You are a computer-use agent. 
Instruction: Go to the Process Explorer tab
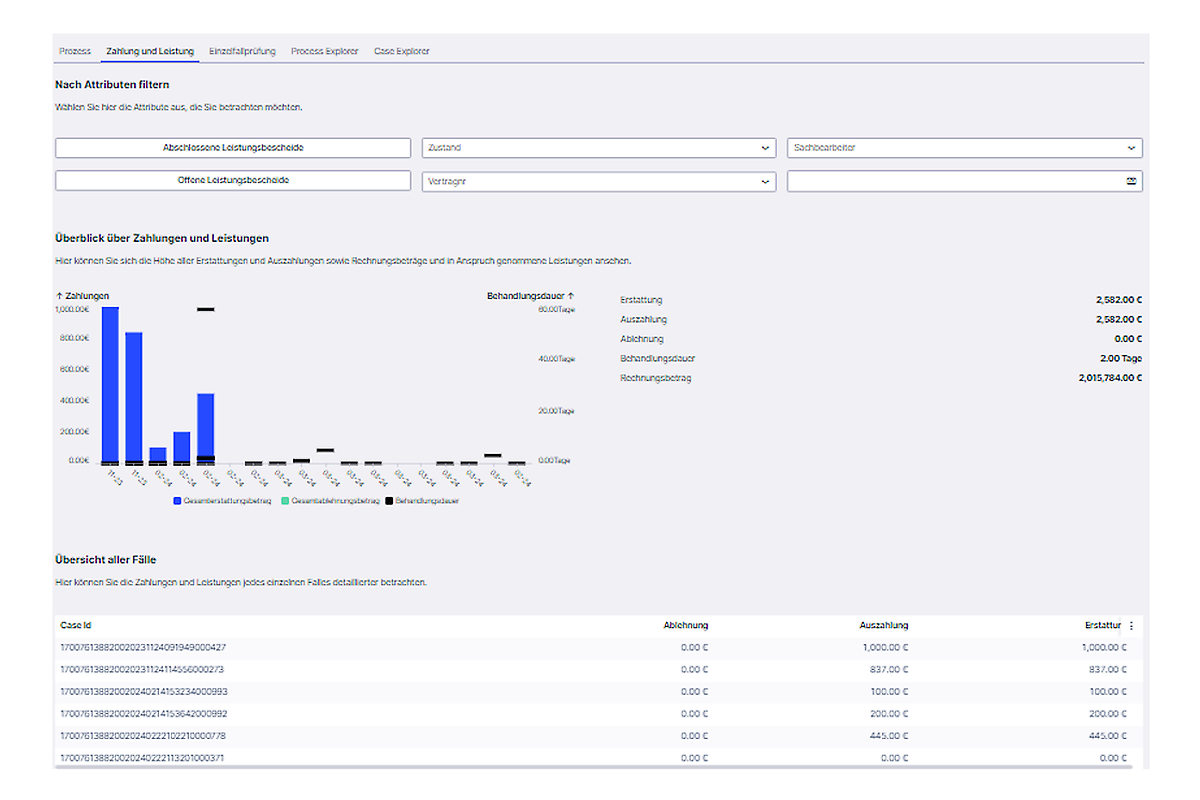pyautogui.click(x=324, y=51)
